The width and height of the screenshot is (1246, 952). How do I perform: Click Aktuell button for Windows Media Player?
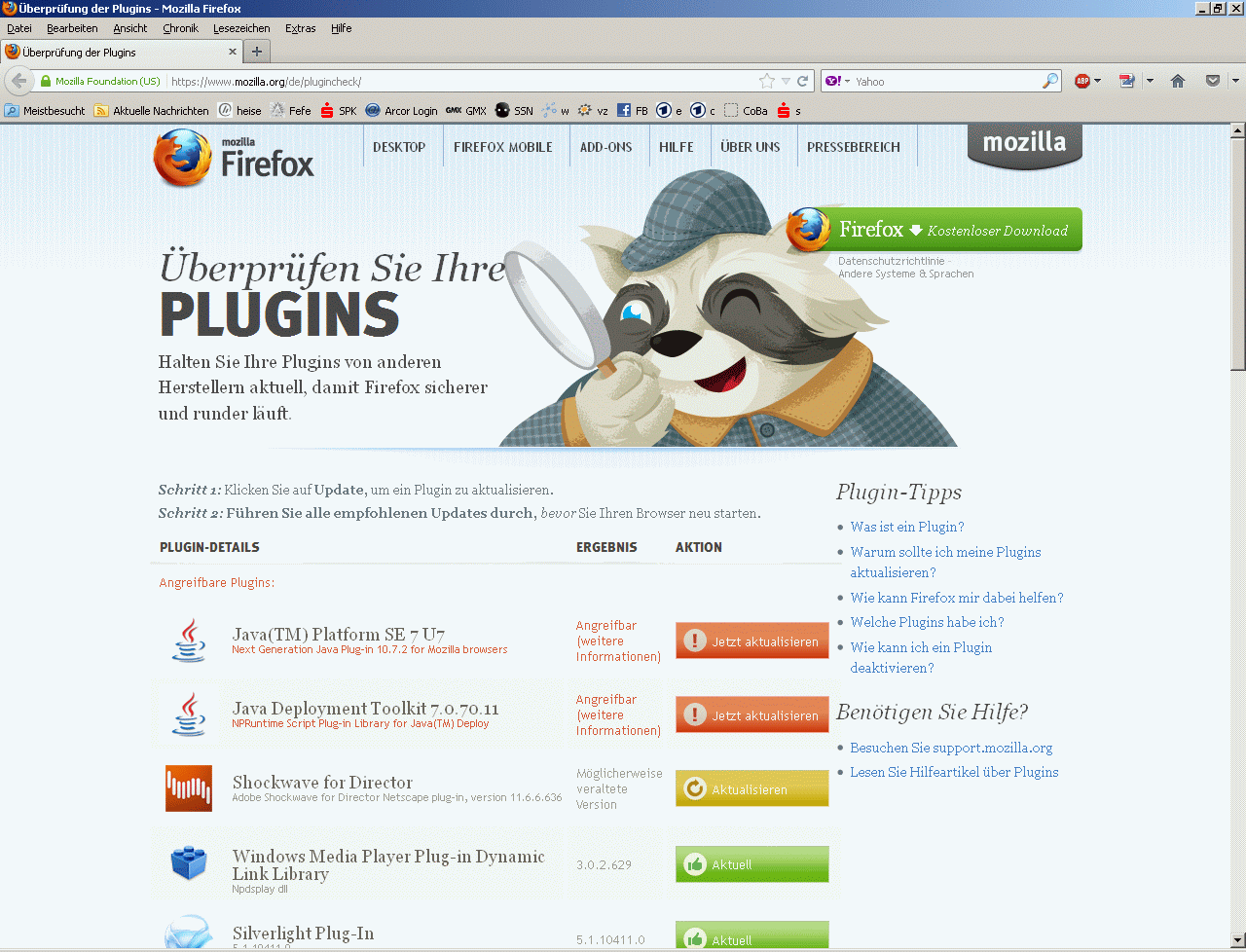pos(752,864)
